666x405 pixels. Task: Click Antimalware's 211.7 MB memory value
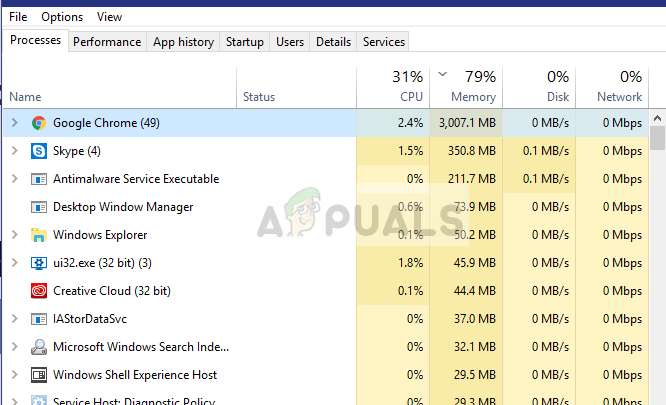click(x=472, y=179)
